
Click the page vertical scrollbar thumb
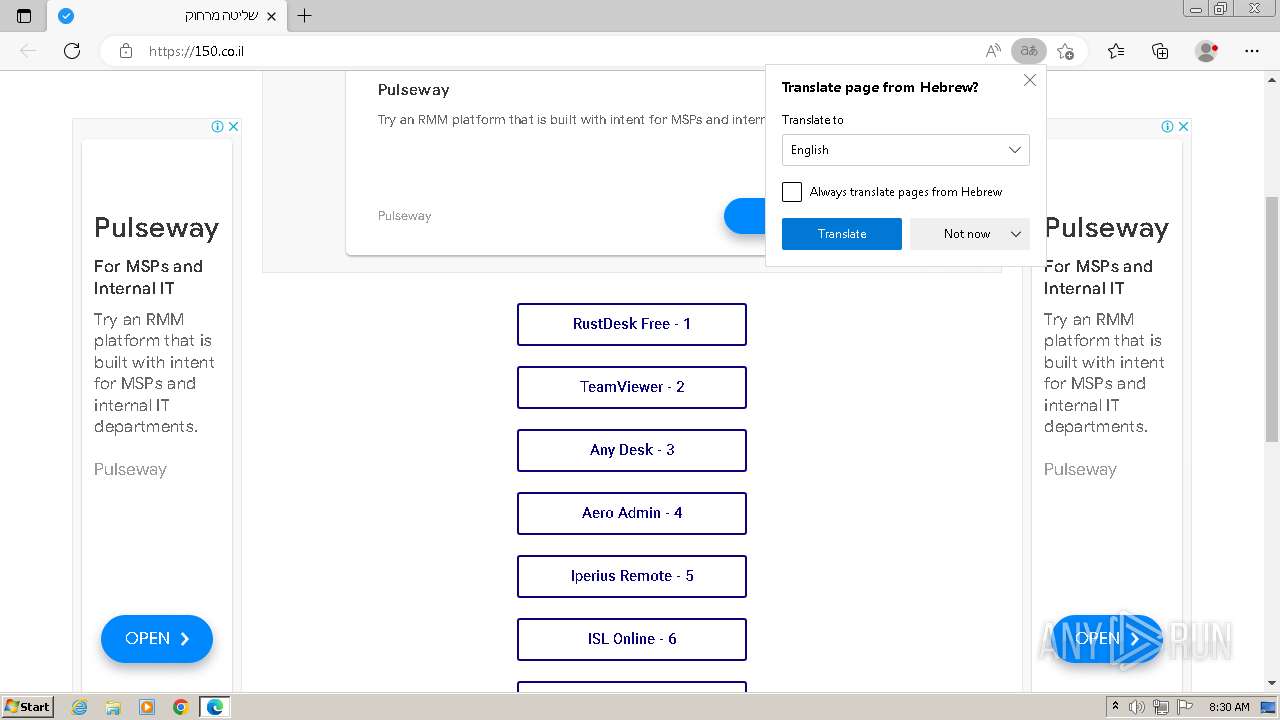pyautogui.click(x=1272, y=319)
